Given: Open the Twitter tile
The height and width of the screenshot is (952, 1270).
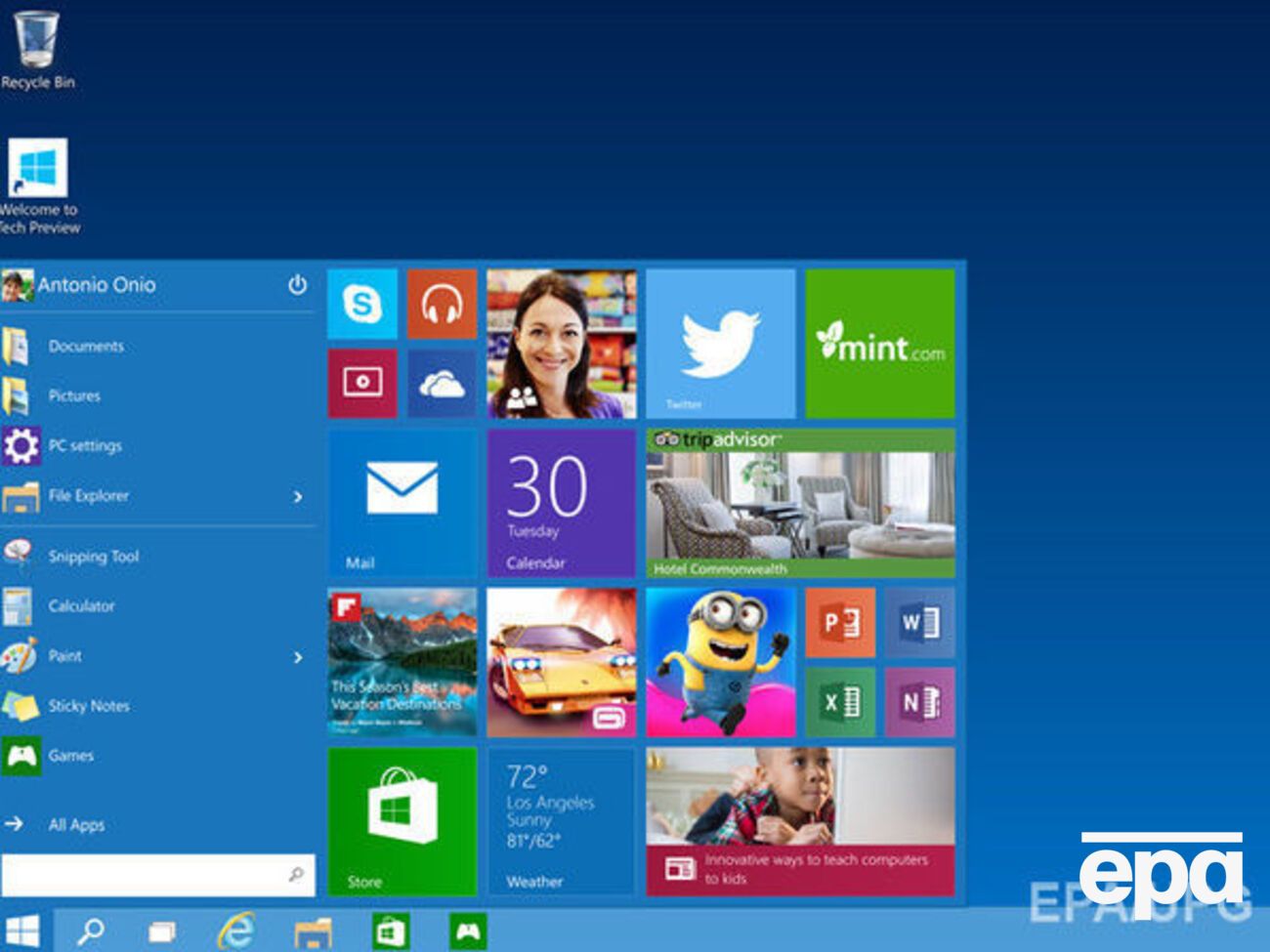Looking at the screenshot, I should pyautogui.click(x=721, y=344).
